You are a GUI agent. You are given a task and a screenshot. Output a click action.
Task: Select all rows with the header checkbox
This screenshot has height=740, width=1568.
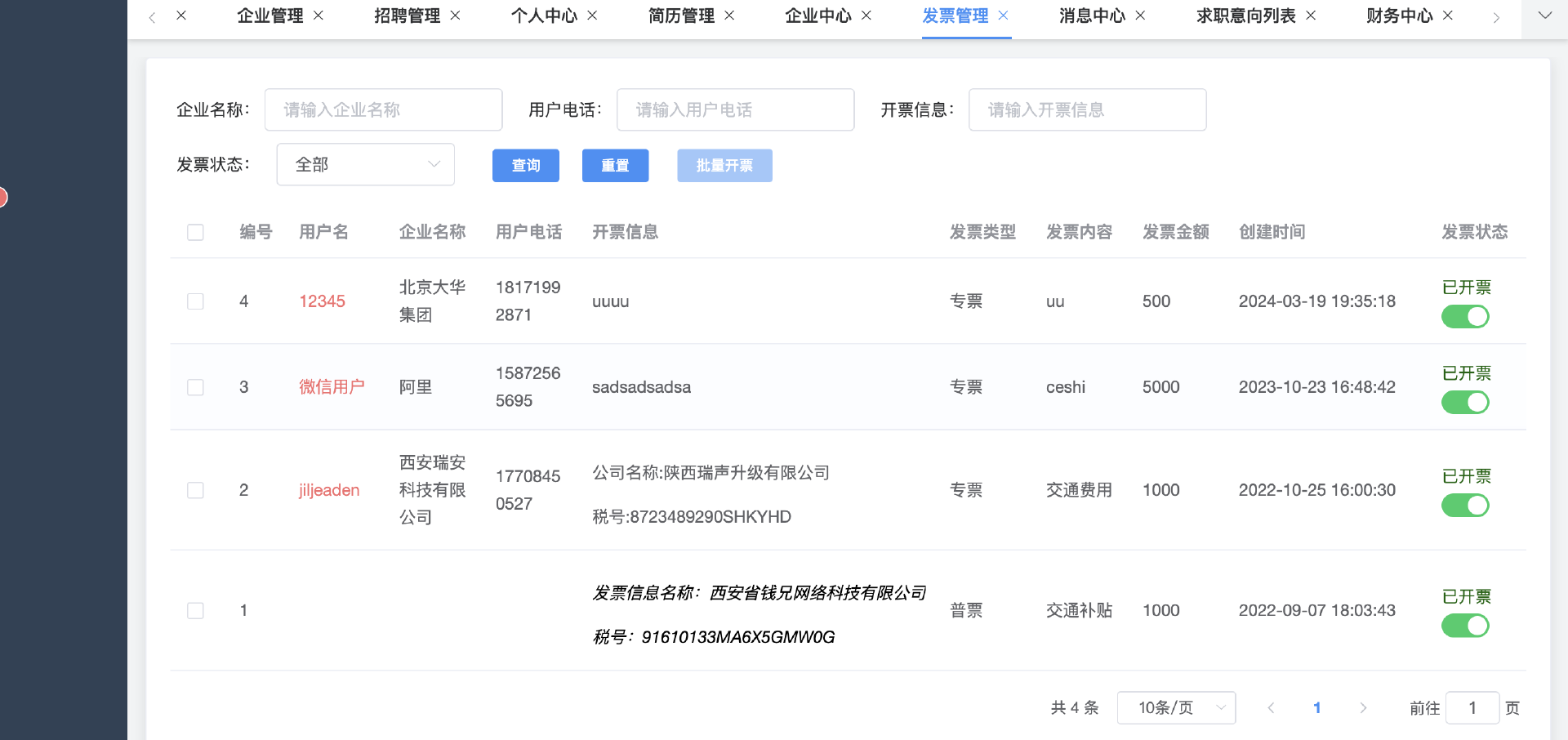click(x=195, y=232)
